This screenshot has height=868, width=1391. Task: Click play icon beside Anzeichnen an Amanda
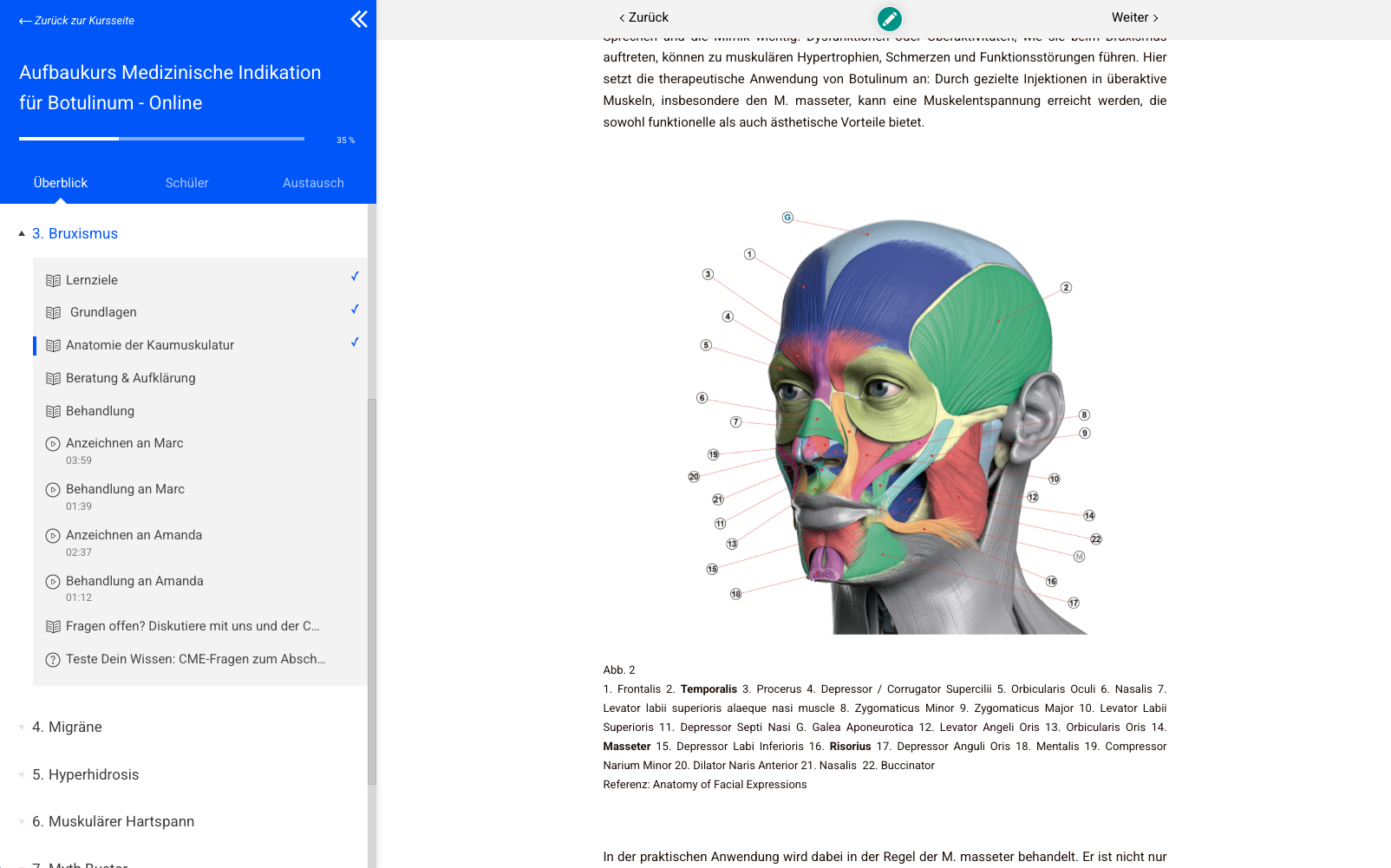(53, 536)
